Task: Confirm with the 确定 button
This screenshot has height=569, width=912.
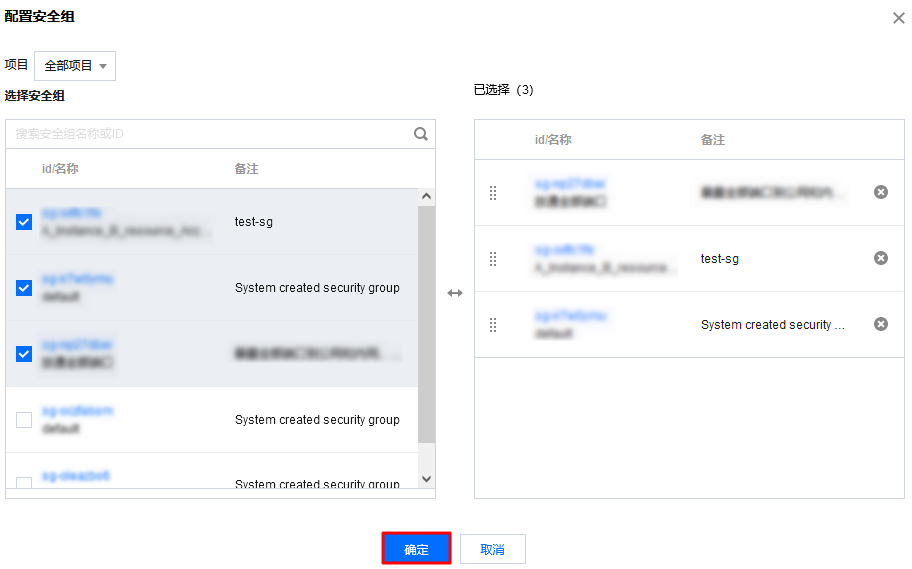Action: tap(416, 549)
